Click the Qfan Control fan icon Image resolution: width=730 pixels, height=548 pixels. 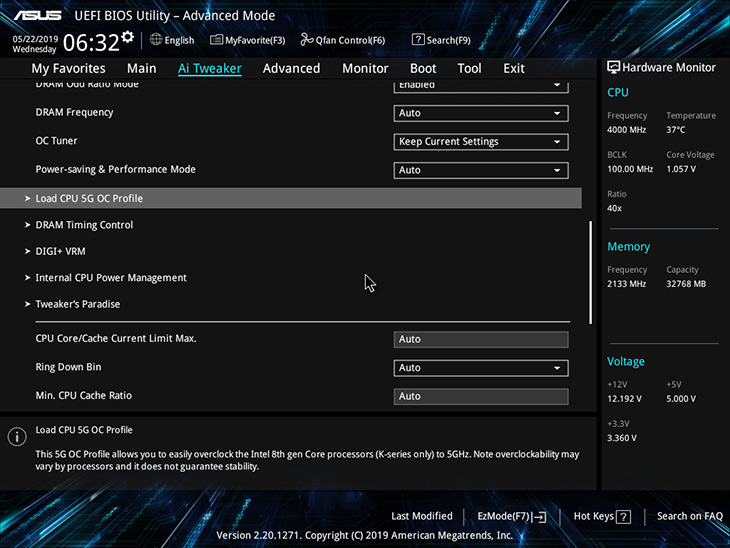tap(306, 40)
